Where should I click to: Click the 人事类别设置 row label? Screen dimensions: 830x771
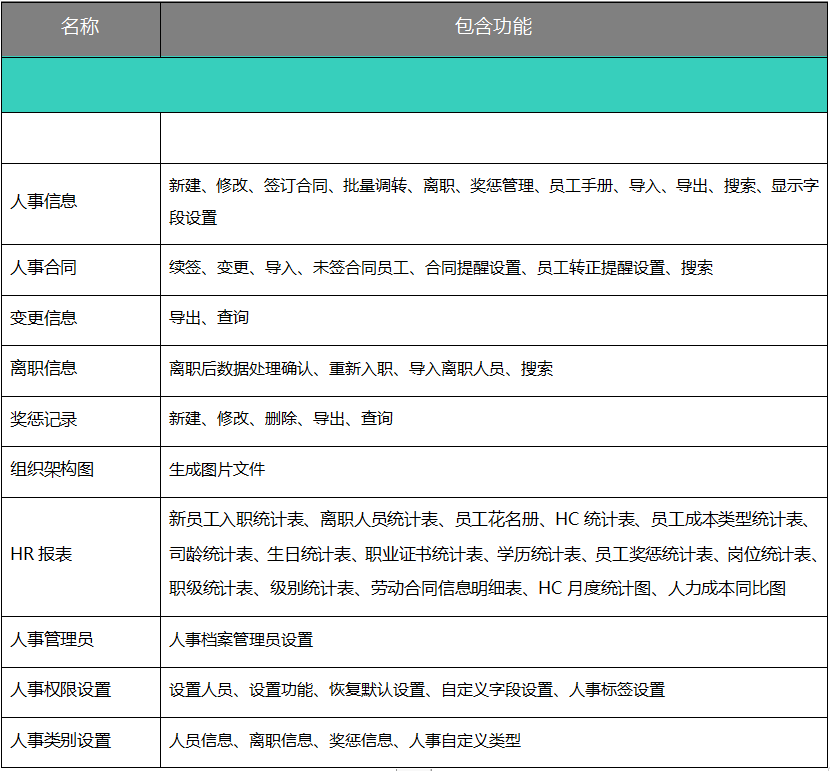coord(67,740)
